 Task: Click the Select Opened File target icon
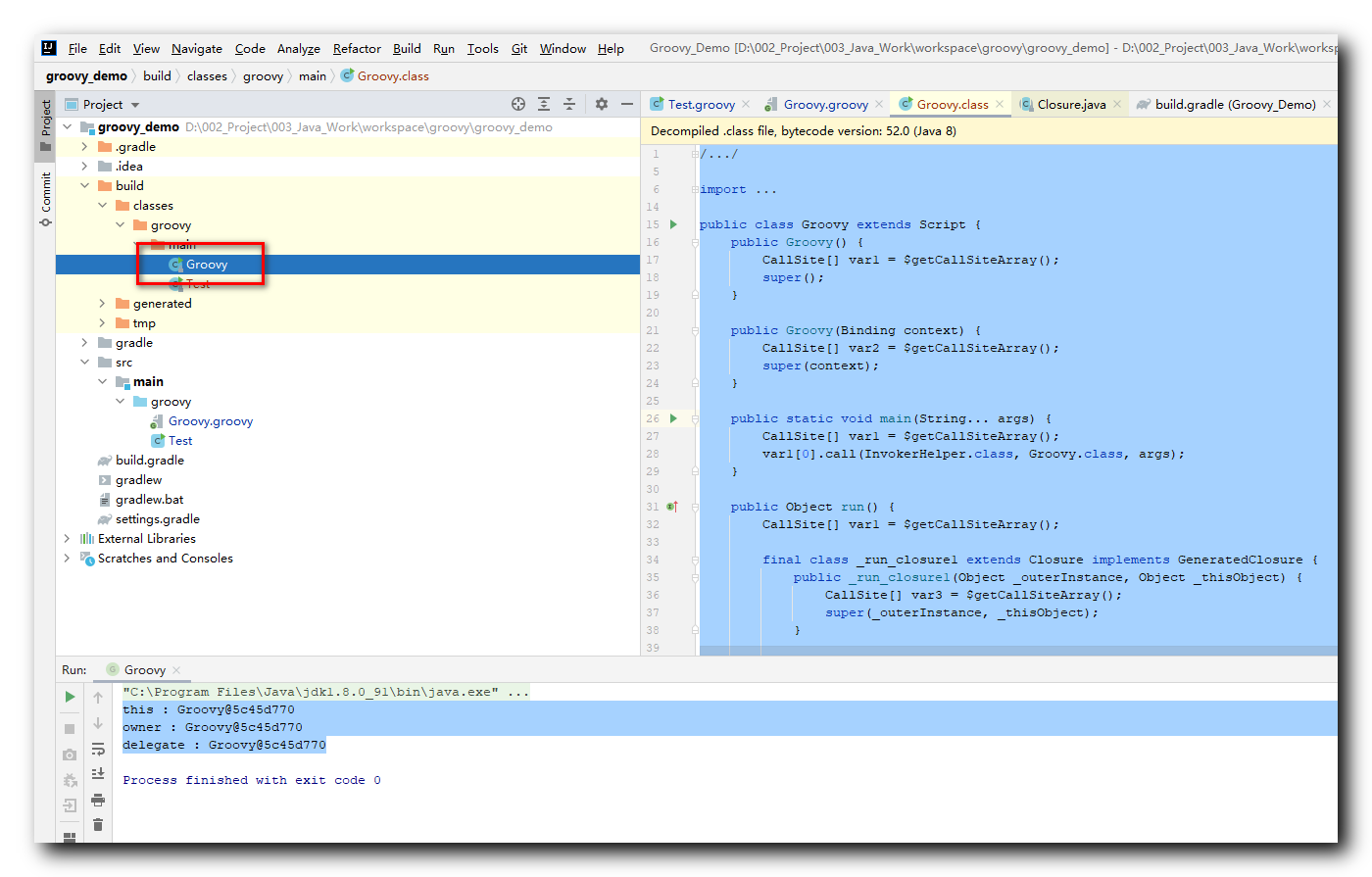(x=518, y=104)
